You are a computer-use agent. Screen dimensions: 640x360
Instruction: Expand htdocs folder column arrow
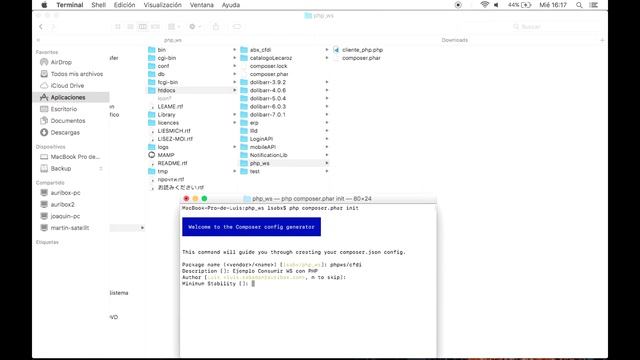click(234, 90)
